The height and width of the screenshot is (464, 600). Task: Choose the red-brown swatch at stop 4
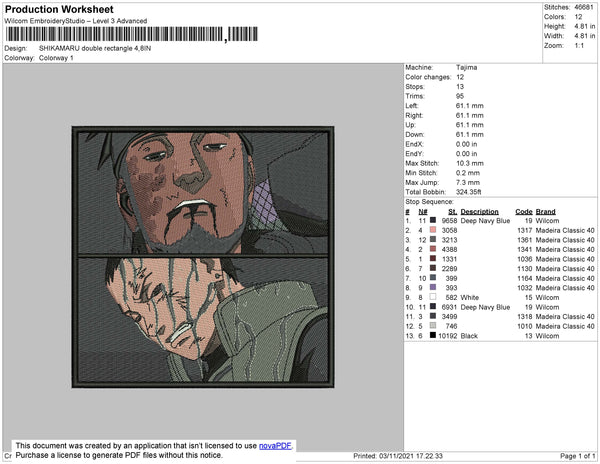(x=432, y=249)
